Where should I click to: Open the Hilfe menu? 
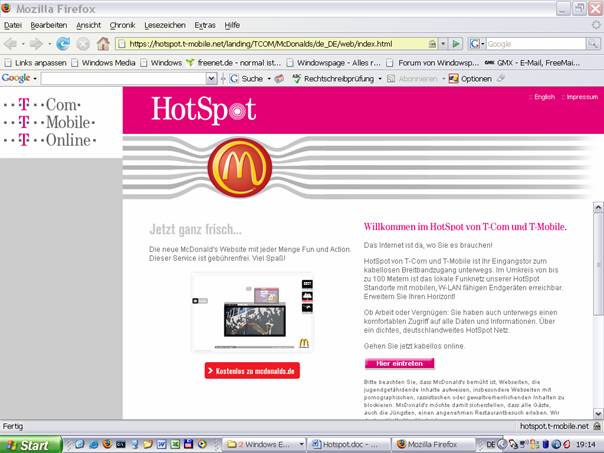pyautogui.click(x=232, y=25)
